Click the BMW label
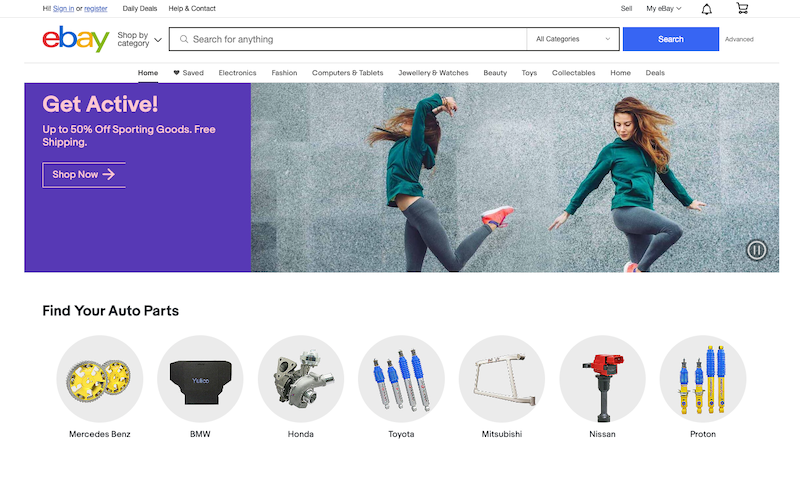The height and width of the screenshot is (479, 800). (200, 434)
